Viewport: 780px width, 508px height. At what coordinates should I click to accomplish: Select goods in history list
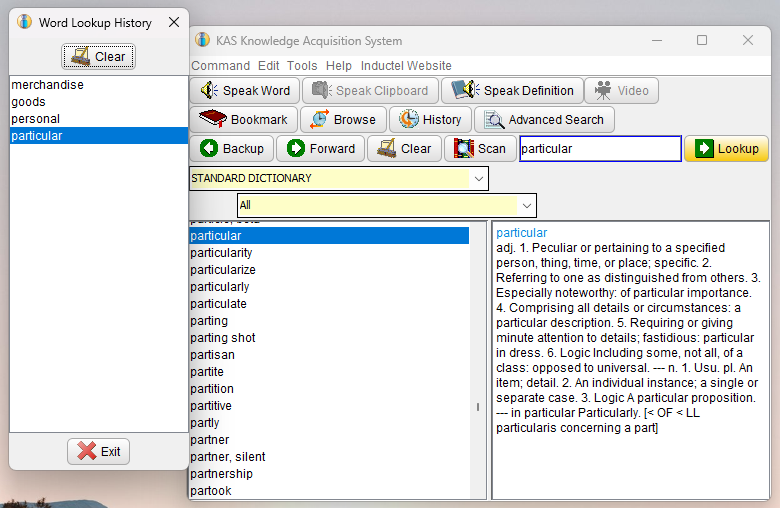pyautogui.click(x=98, y=102)
